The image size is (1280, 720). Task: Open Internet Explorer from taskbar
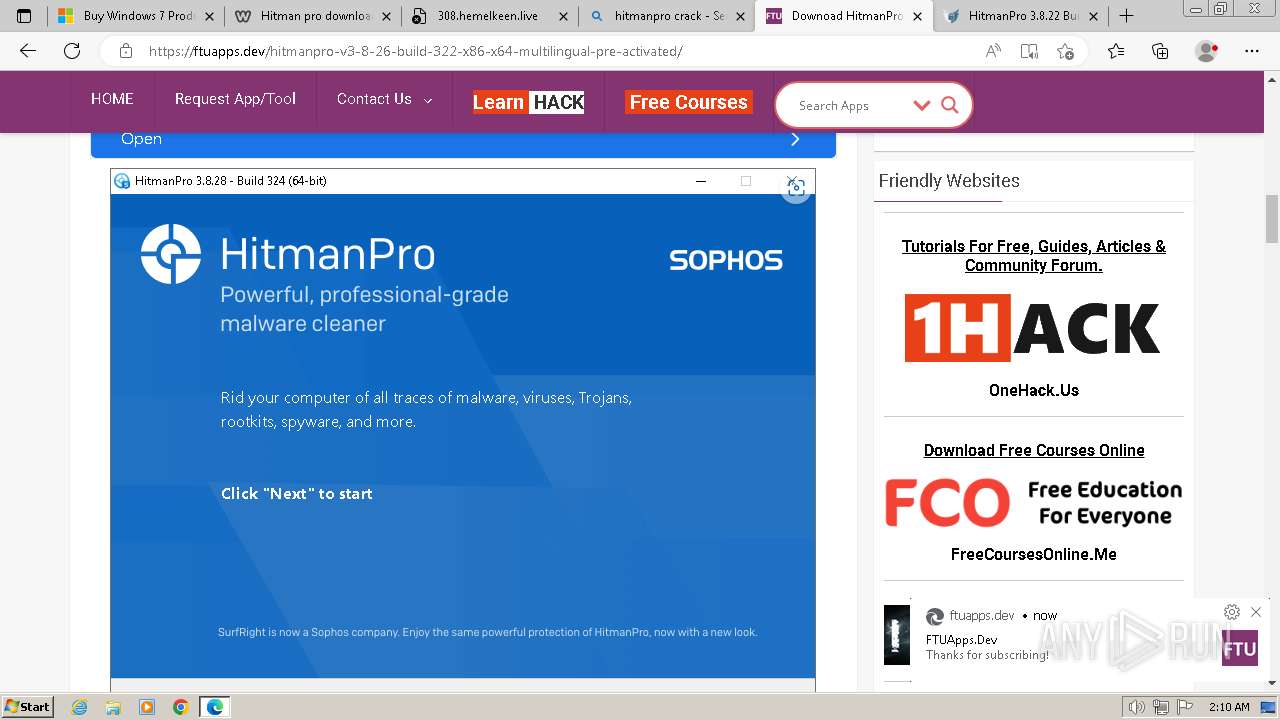pos(80,707)
